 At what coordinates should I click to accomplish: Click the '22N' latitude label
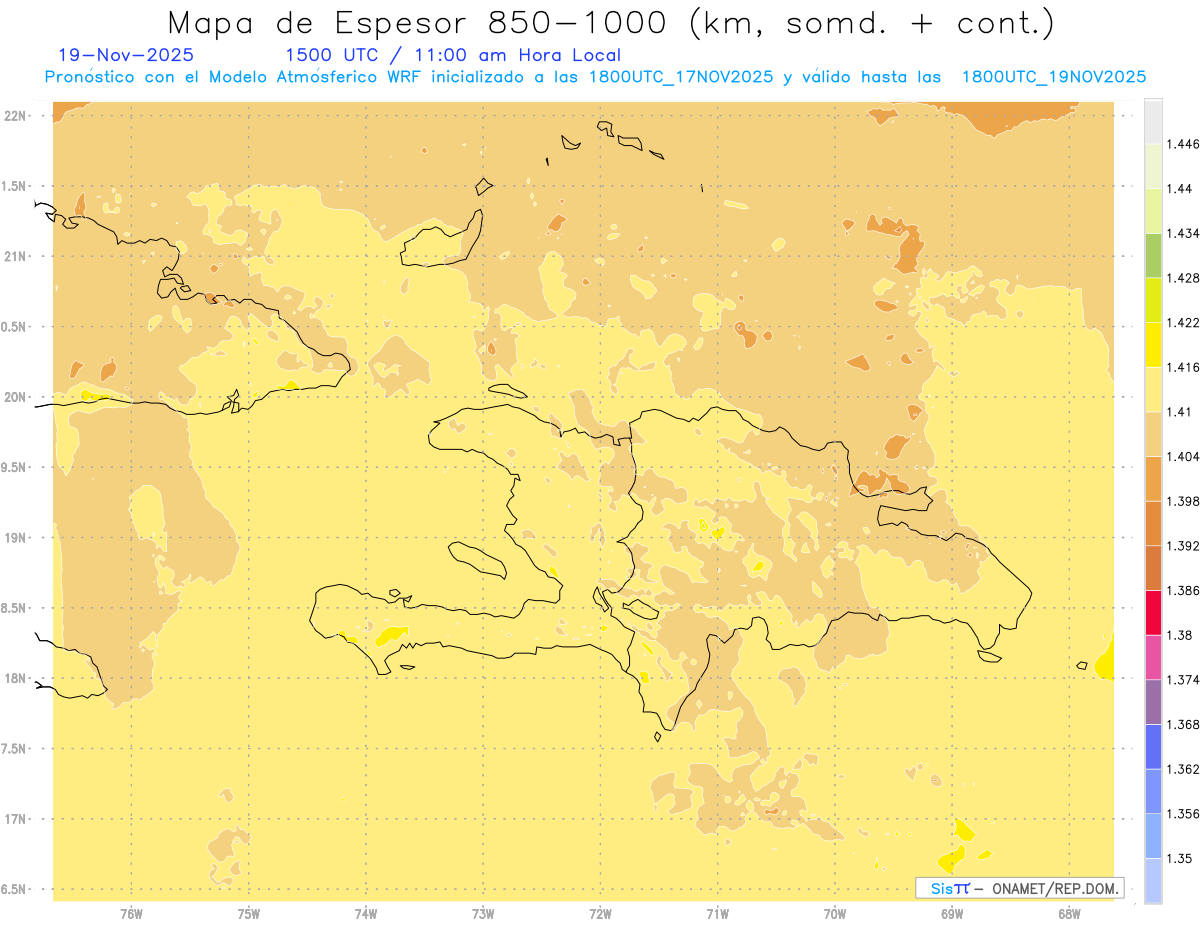[x=15, y=116]
